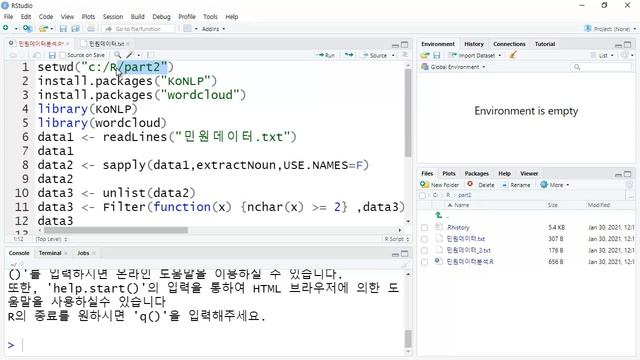The width and height of the screenshot is (640, 360).
Task: Open the List view dropdown in Environment
Action: [x=602, y=55]
